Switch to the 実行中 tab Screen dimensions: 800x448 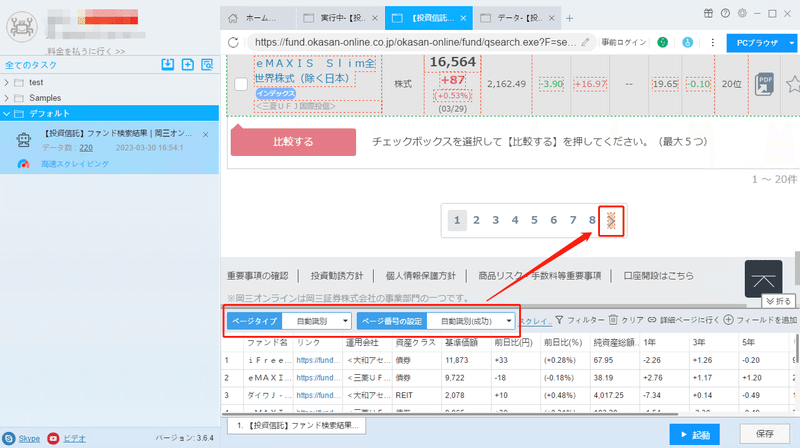point(335,18)
